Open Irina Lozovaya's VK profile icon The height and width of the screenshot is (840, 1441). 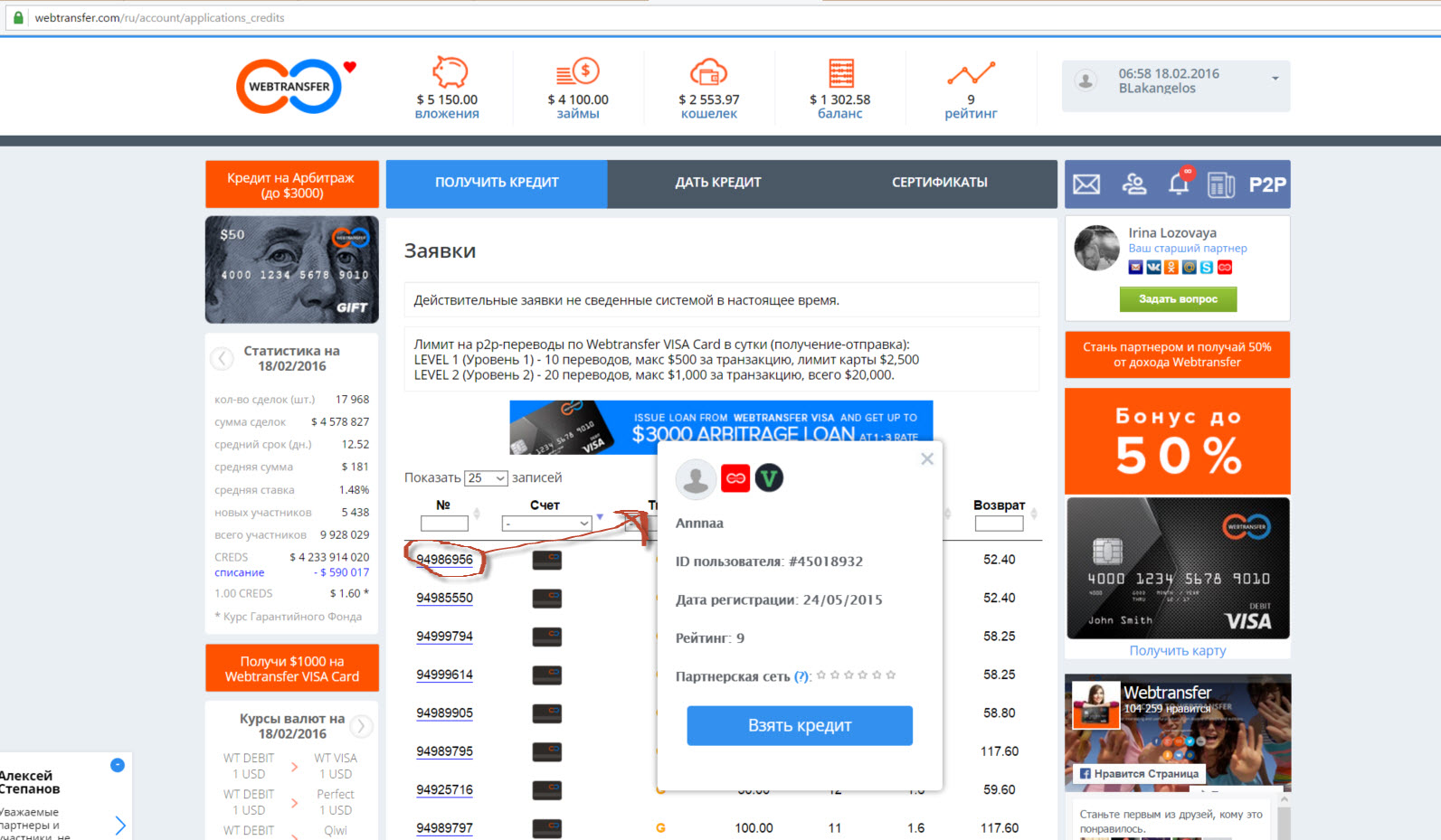(x=1153, y=267)
